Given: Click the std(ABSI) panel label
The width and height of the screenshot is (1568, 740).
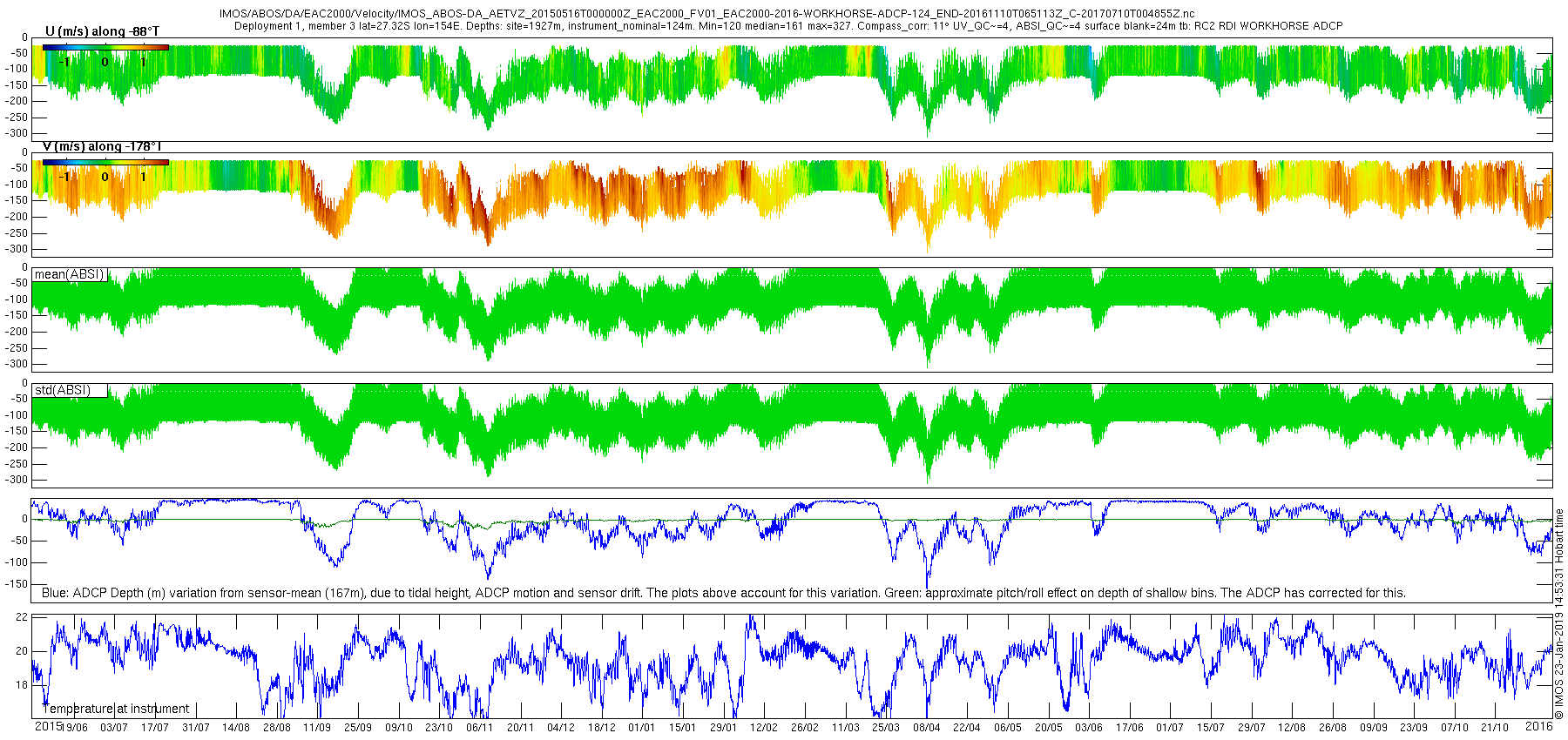Looking at the screenshot, I should (x=62, y=390).
